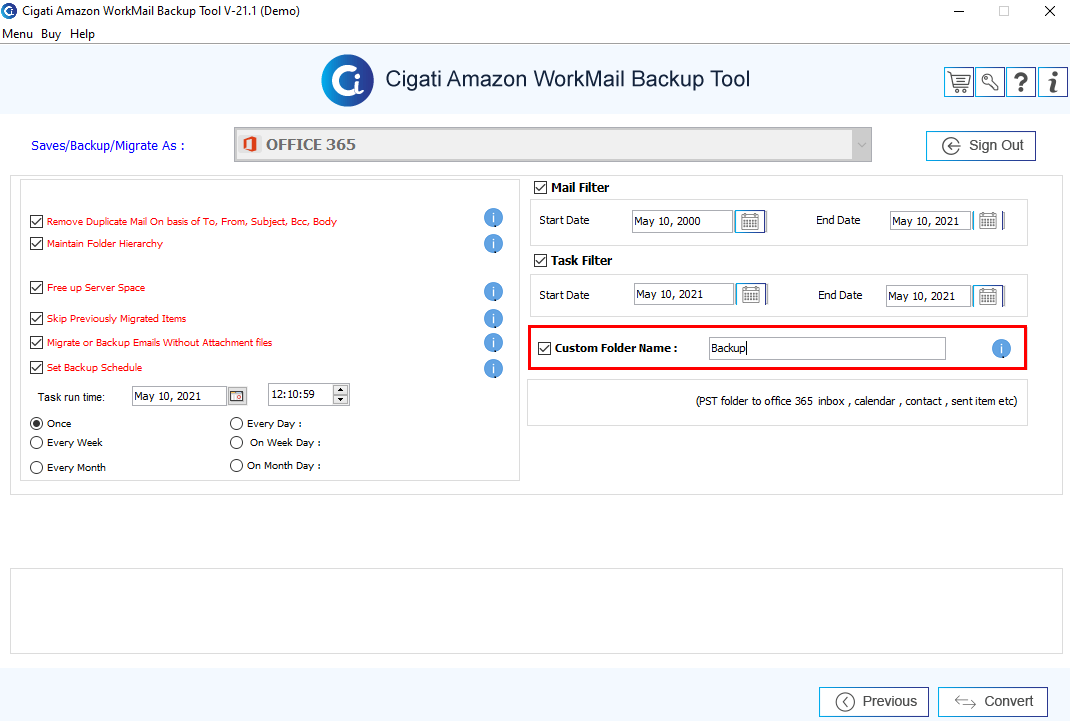
Task: Click the app icon in title bar
Action: click(x=10, y=11)
